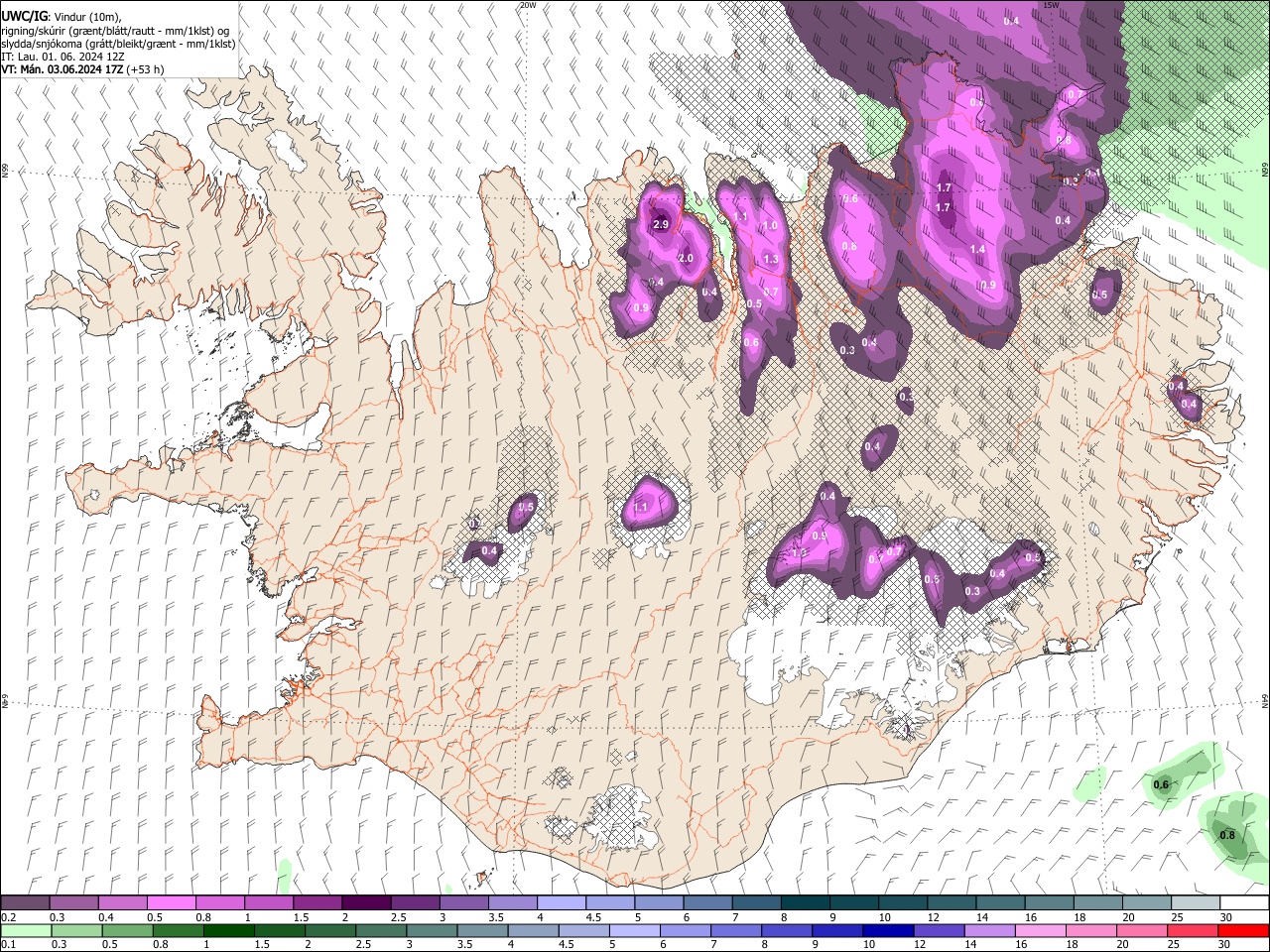Image resolution: width=1270 pixels, height=952 pixels.
Task: Click the '2.9' snowfall value on the map
Action: [662, 225]
